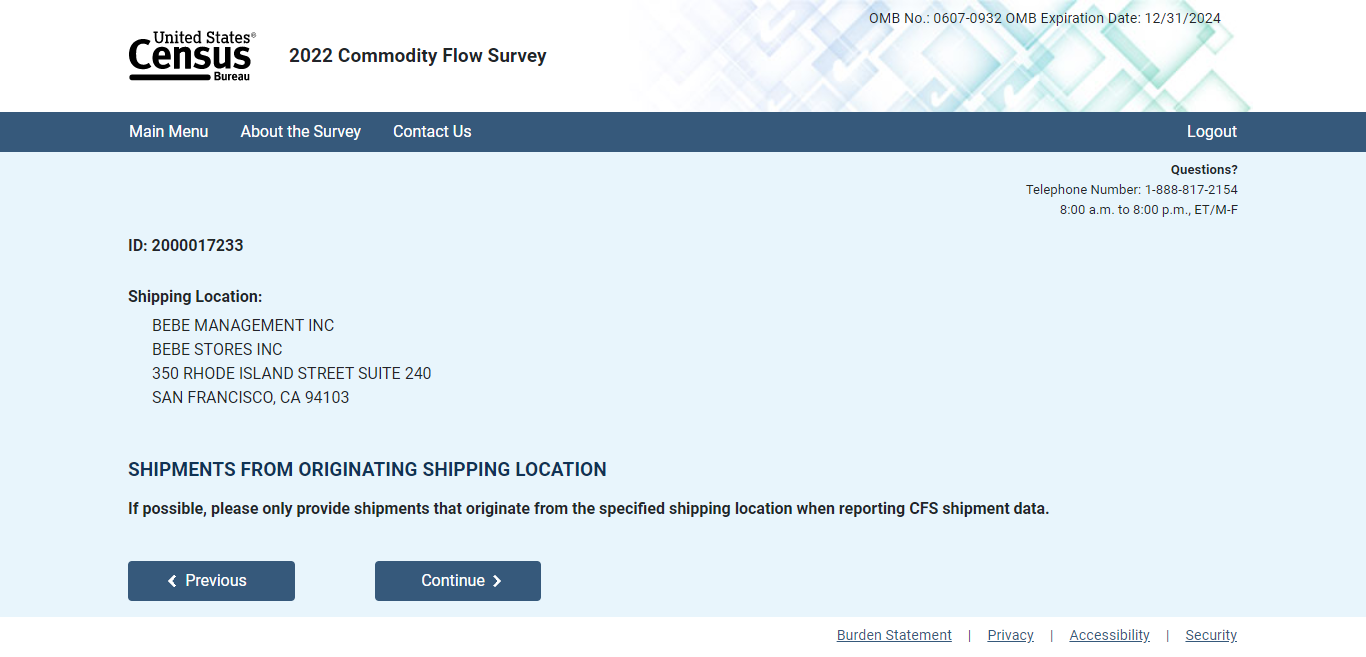Click the OMB number and expiration text

(1044, 19)
